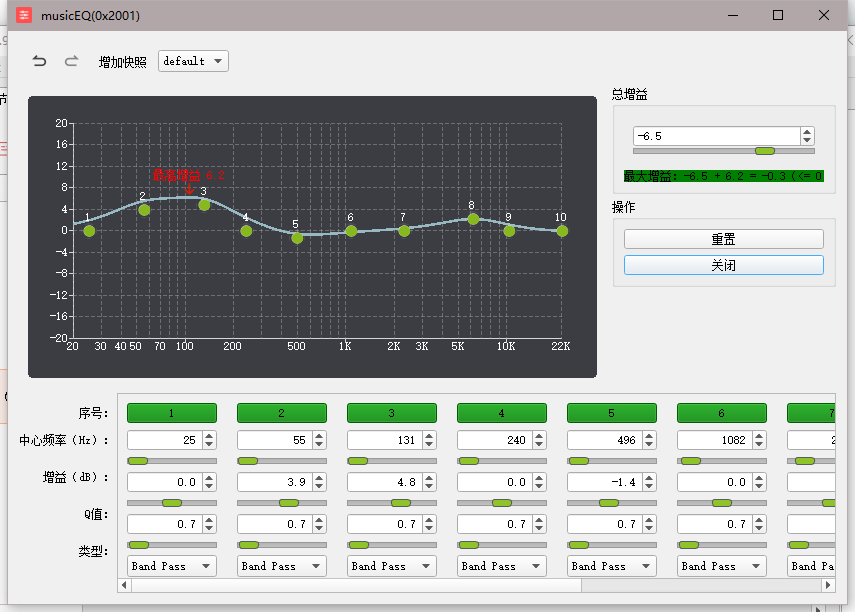Screen dimensions: 855x612
Task: Click the band list scroll left arrow
Action: click(124, 585)
